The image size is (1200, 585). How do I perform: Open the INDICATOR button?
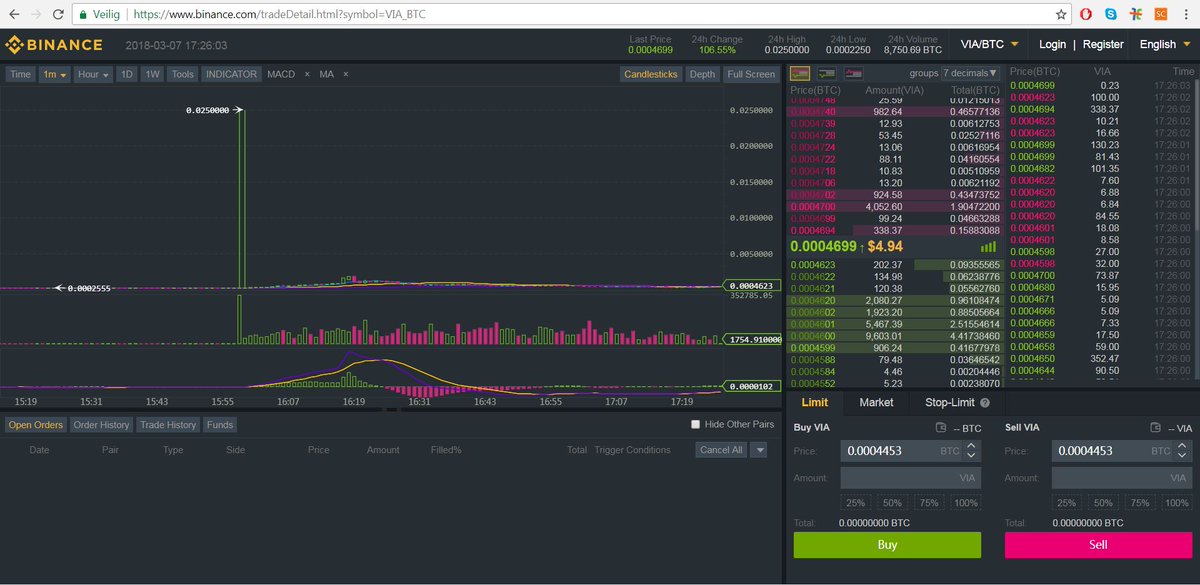click(x=232, y=74)
